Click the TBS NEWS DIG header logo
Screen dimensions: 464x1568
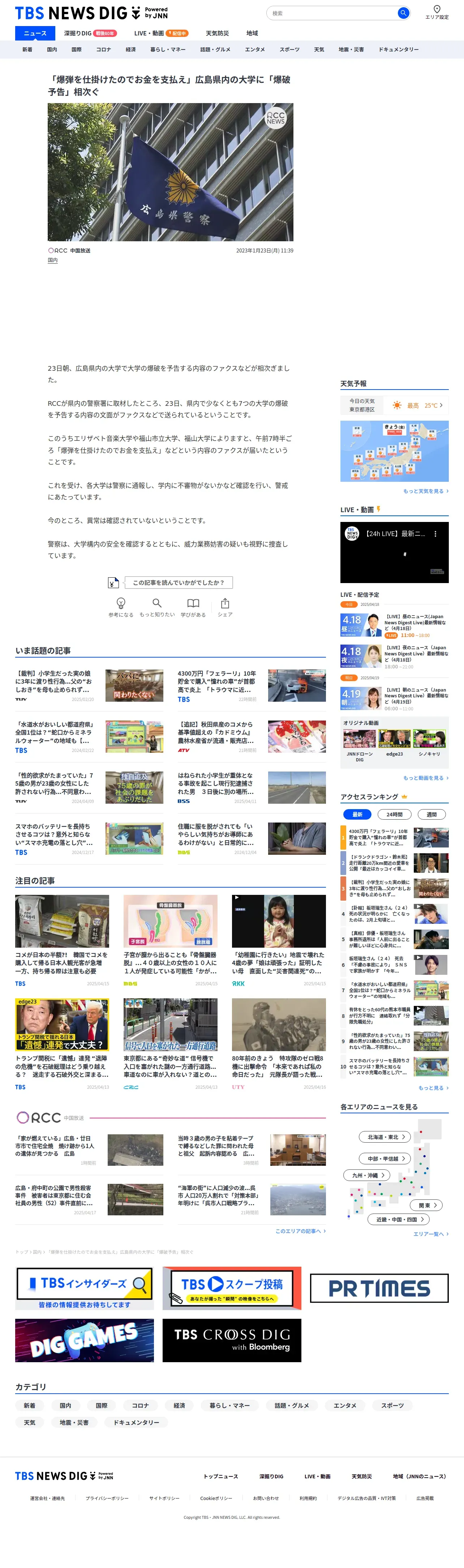91,13
